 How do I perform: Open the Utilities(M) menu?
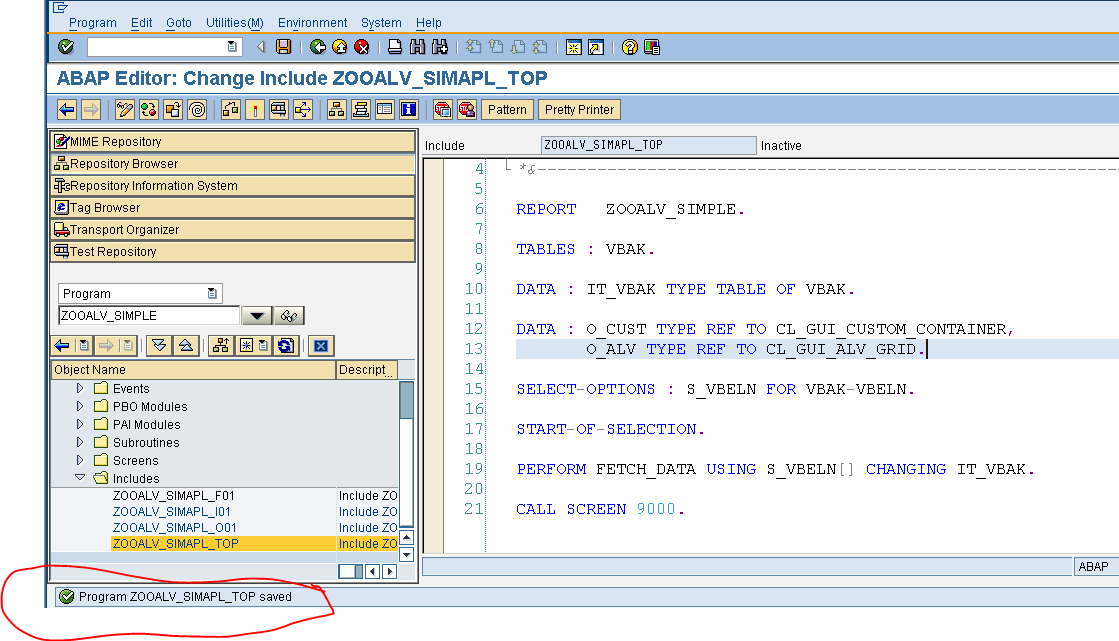(234, 22)
